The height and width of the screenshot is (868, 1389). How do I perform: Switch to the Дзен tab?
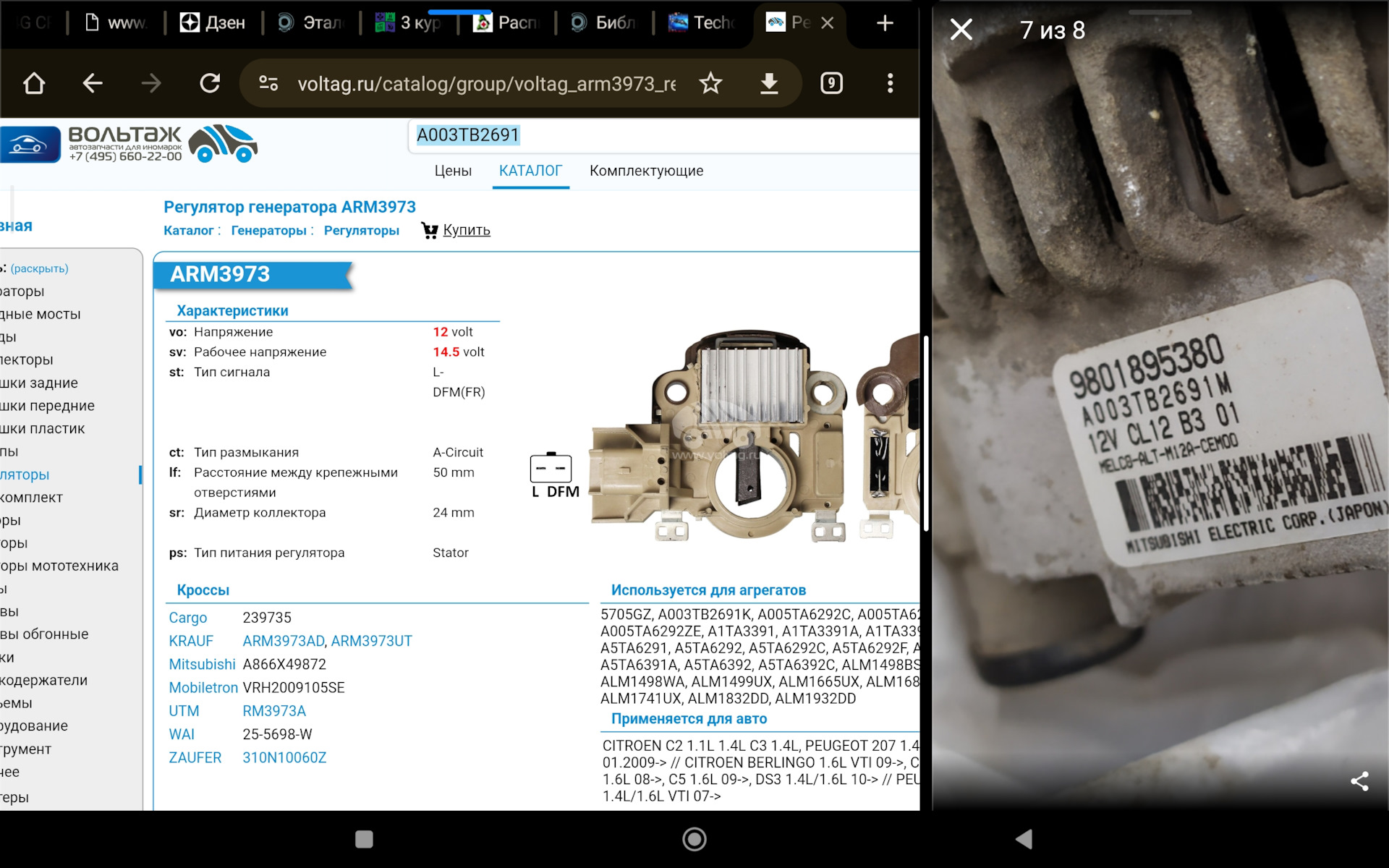tap(212, 23)
